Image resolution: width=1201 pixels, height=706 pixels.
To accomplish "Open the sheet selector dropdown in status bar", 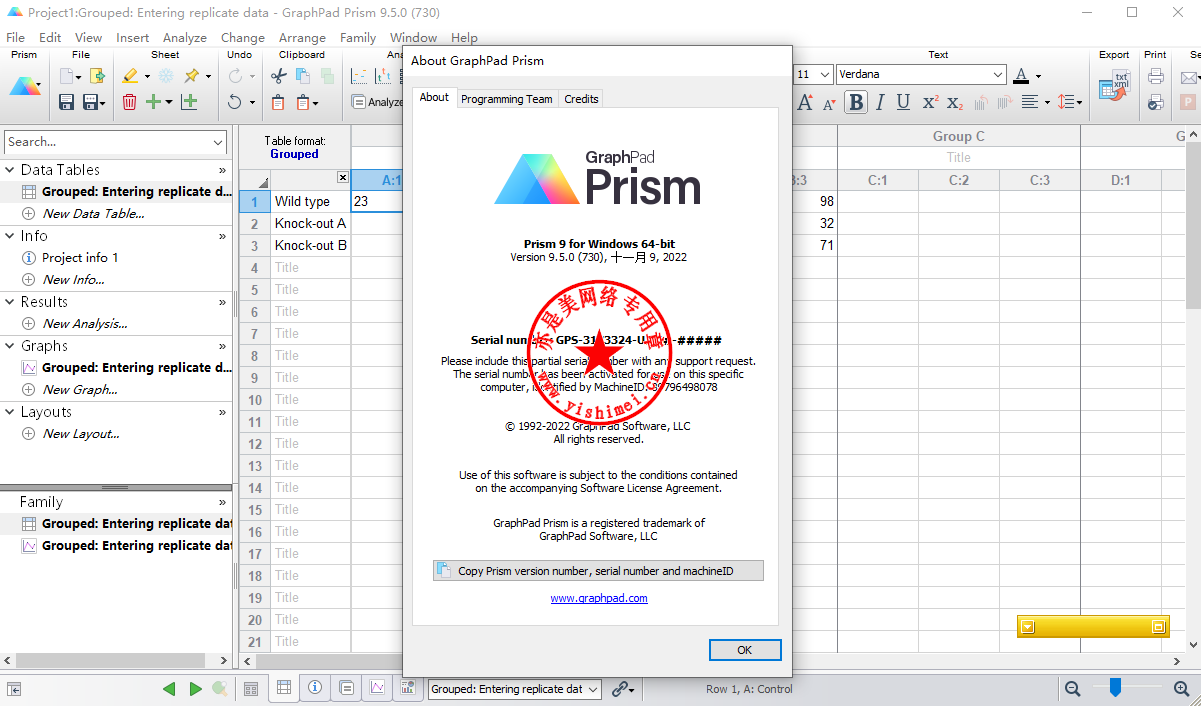I will pos(593,689).
